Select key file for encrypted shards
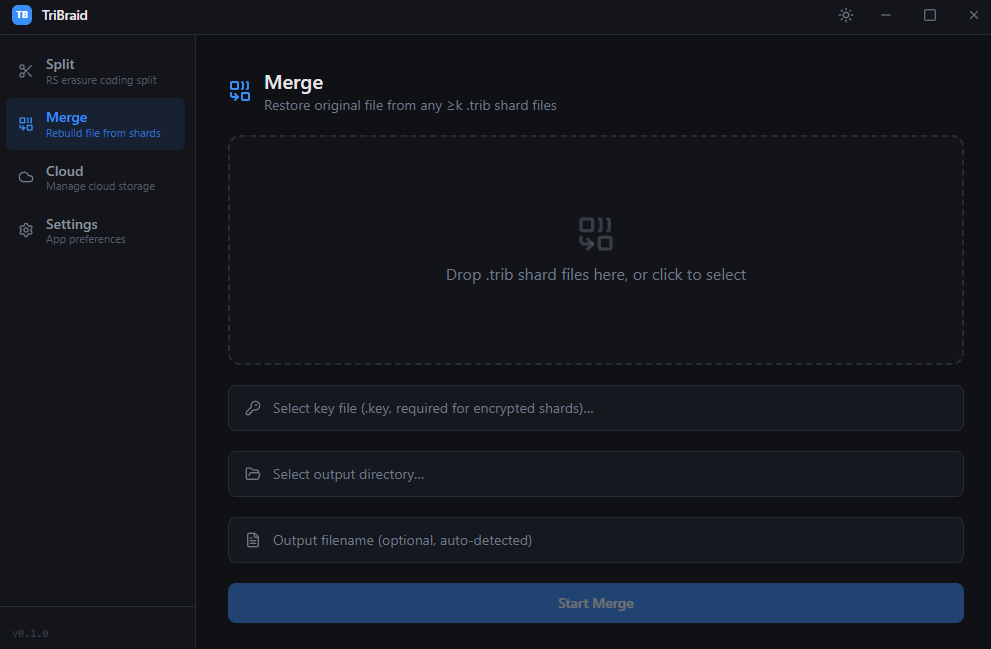 pyautogui.click(x=600, y=408)
